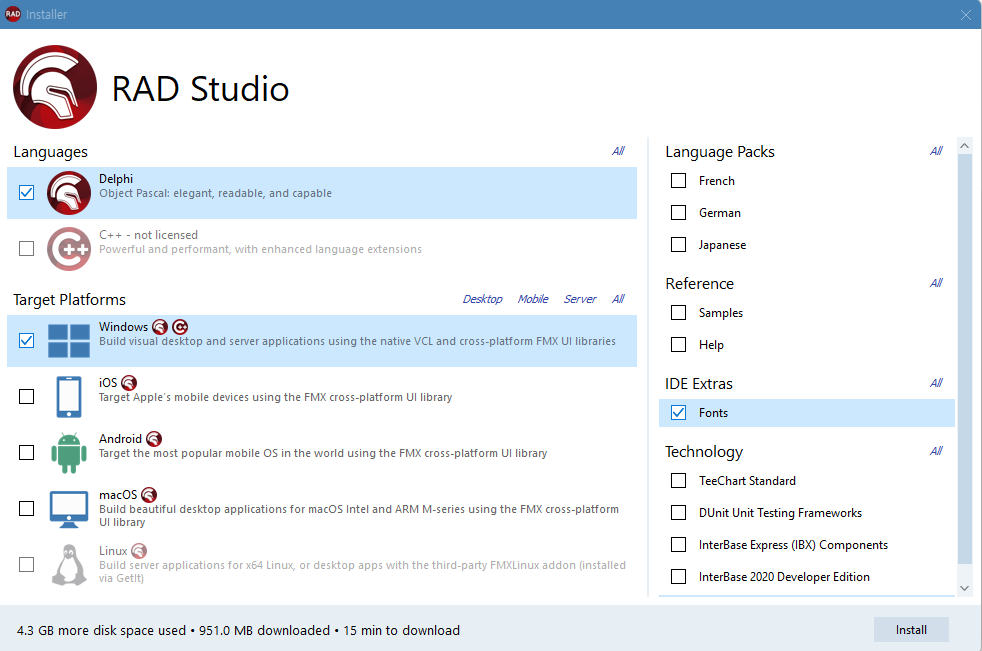Select the Desktop platforms filter link
The width and height of the screenshot is (982, 651).
[x=482, y=299]
